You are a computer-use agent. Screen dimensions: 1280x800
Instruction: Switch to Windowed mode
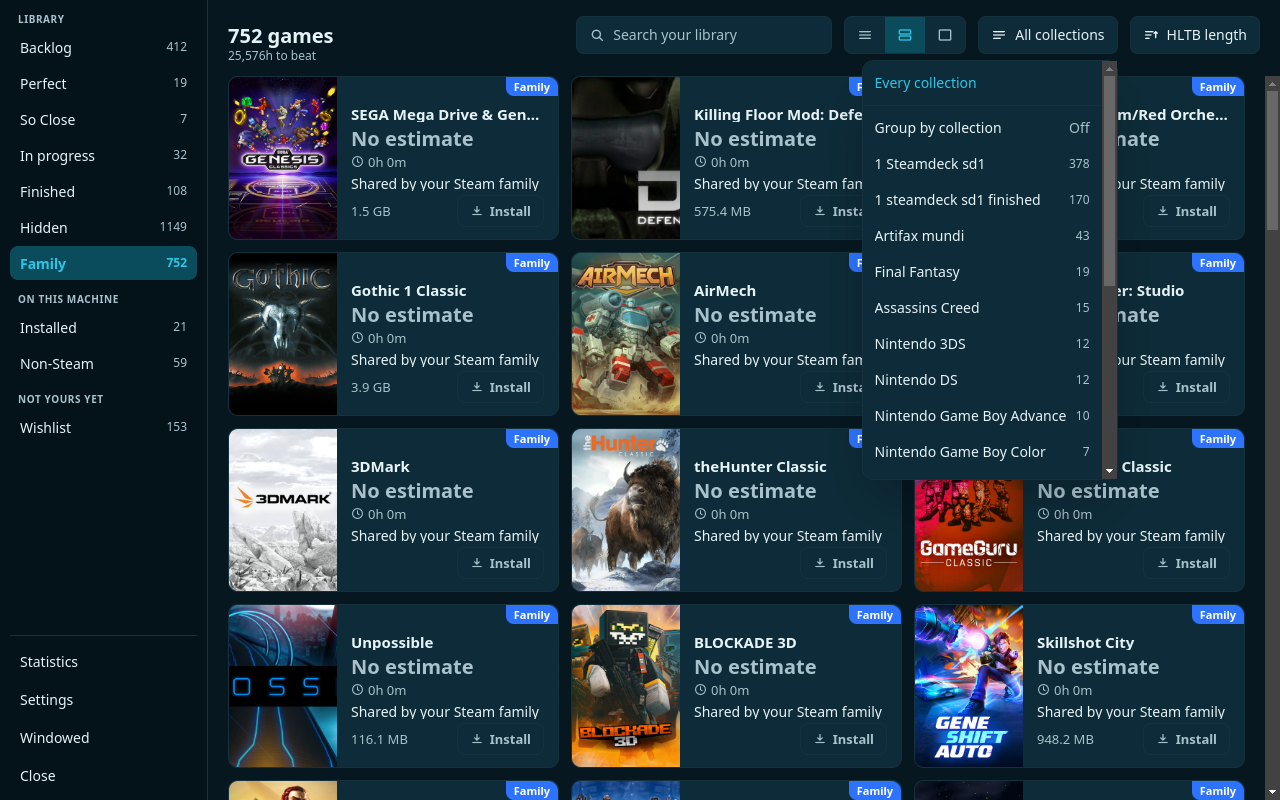tap(103, 738)
